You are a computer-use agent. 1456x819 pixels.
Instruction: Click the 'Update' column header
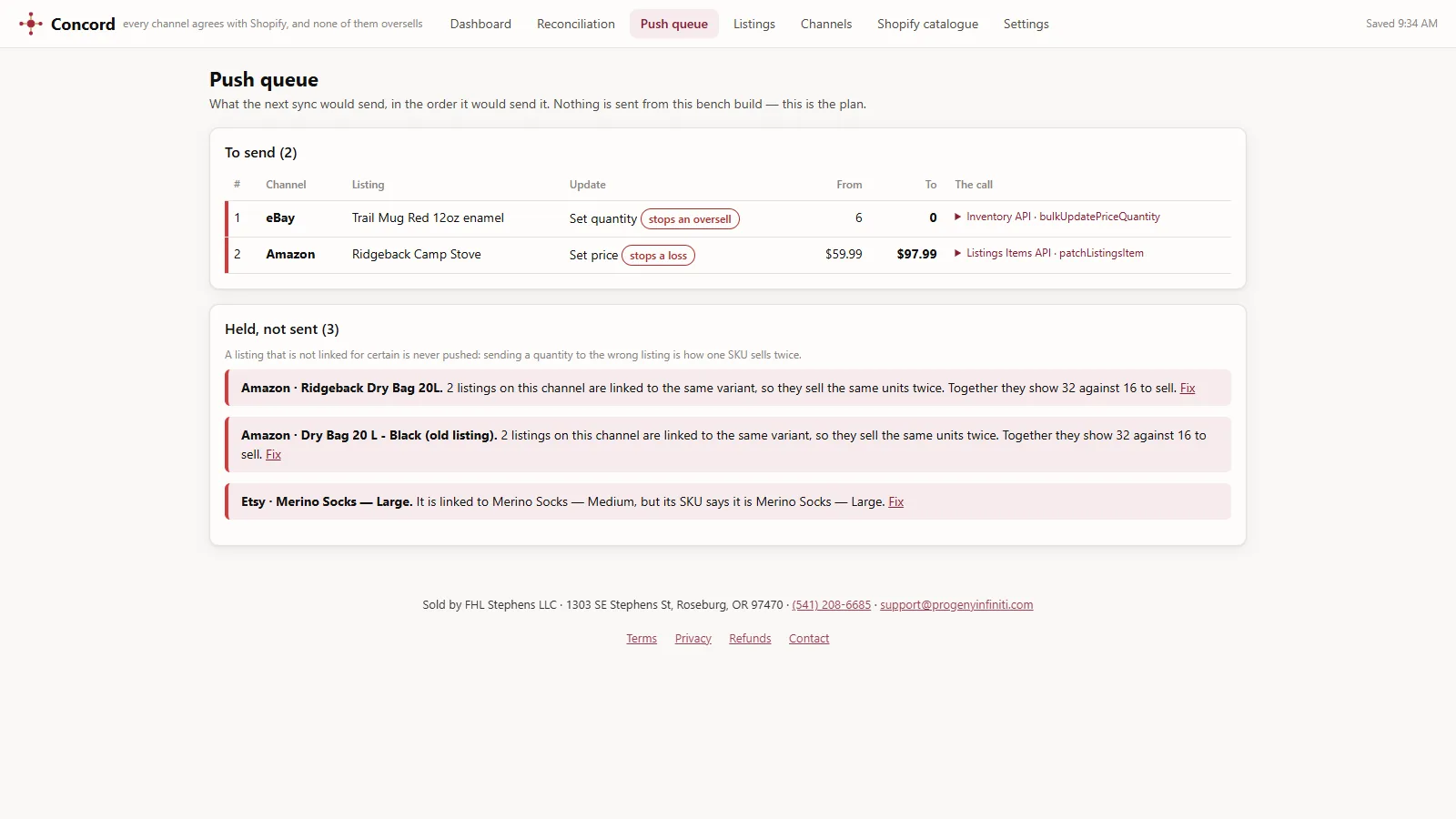(588, 185)
